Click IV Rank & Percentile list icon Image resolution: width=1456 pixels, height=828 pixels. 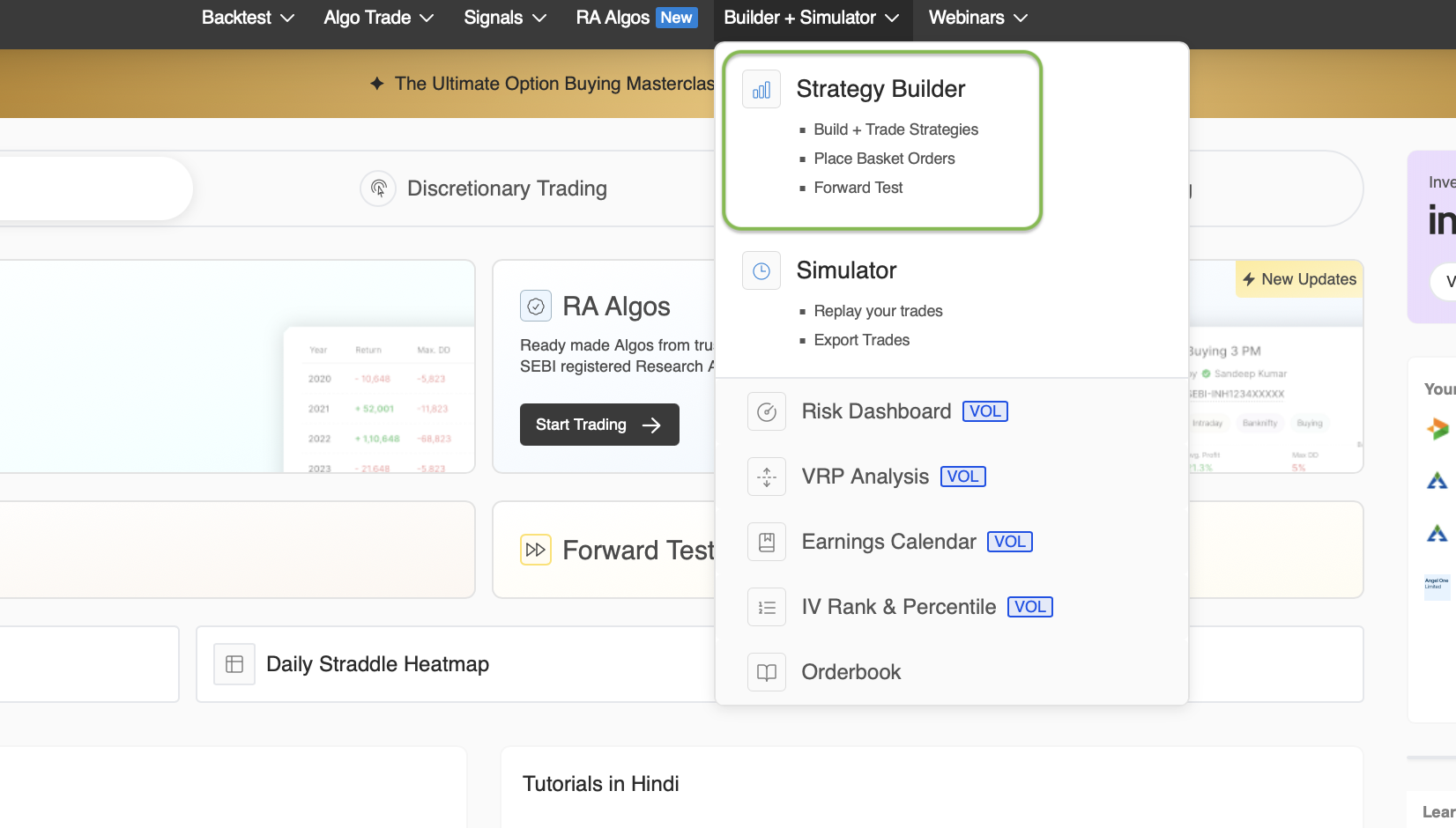tap(767, 608)
